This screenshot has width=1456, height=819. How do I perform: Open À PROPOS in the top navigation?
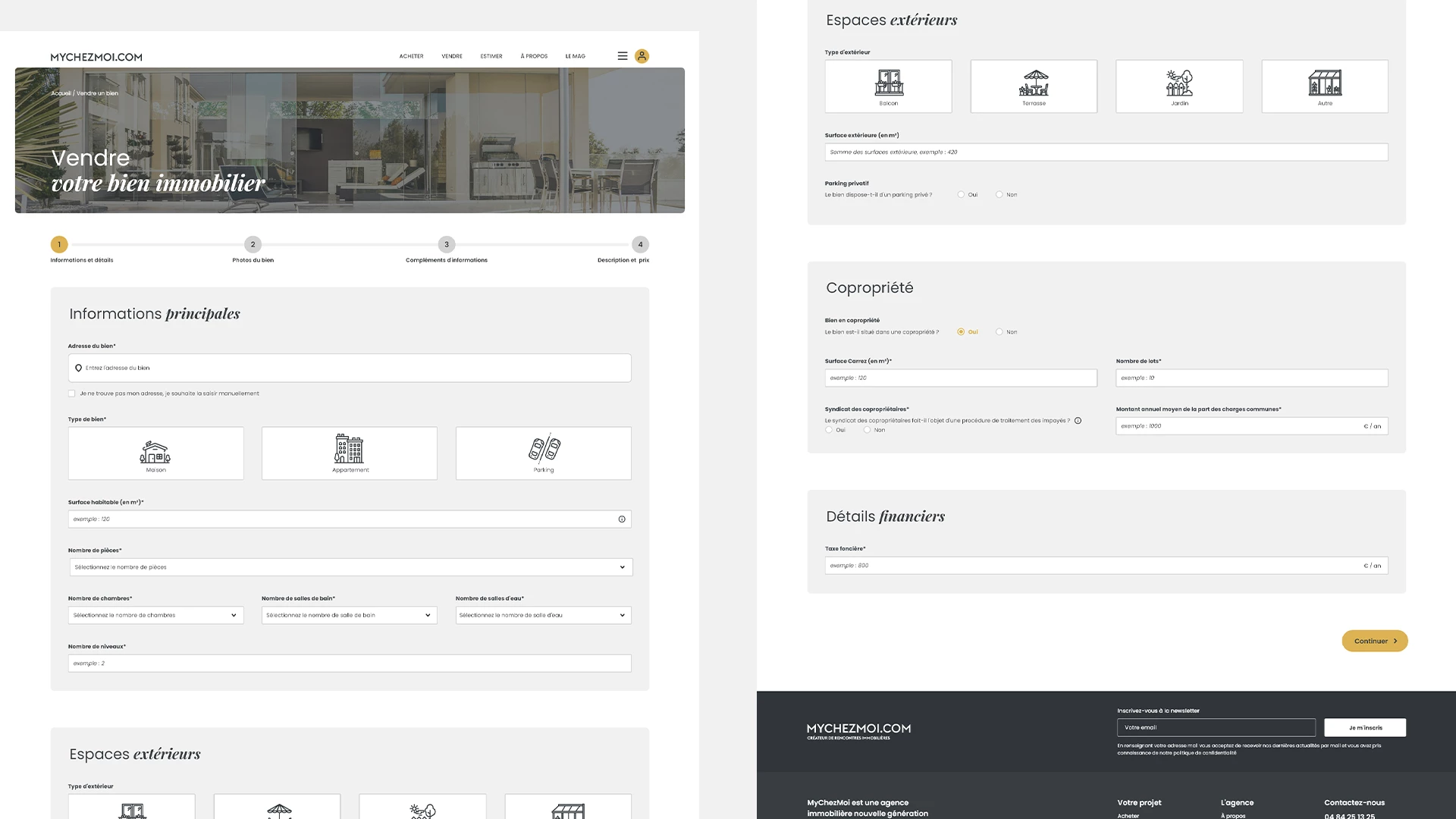(534, 56)
